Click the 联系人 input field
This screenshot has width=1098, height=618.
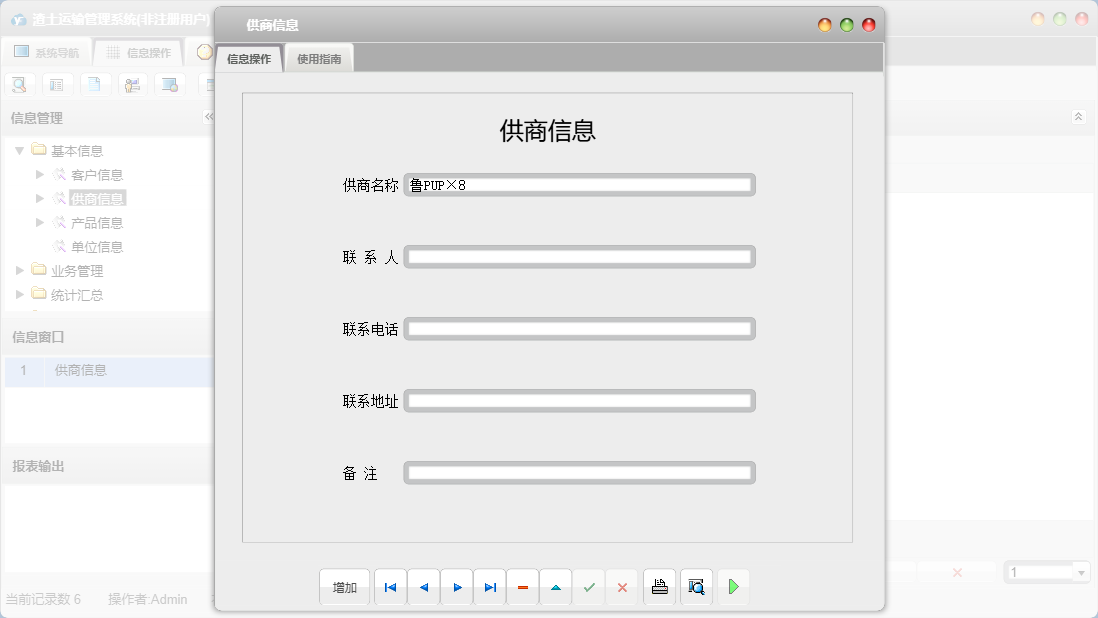(579, 256)
